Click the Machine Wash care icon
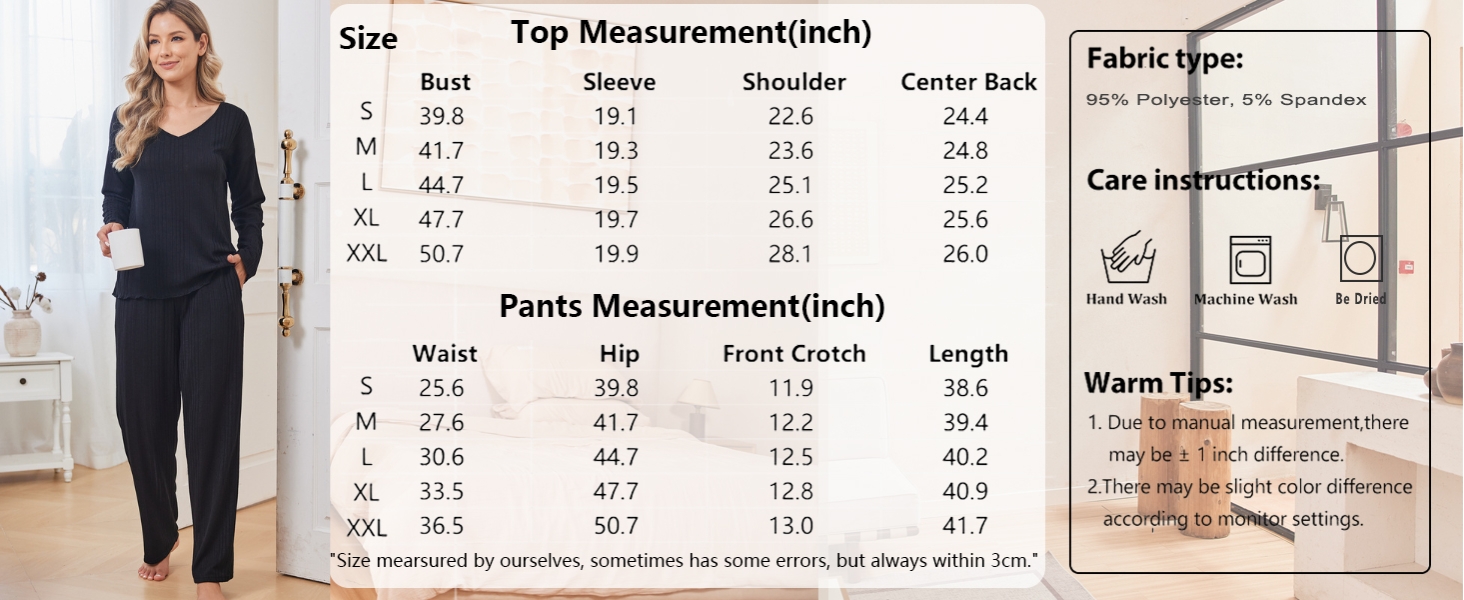The width and height of the screenshot is (1464, 600). (x=1250, y=260)
